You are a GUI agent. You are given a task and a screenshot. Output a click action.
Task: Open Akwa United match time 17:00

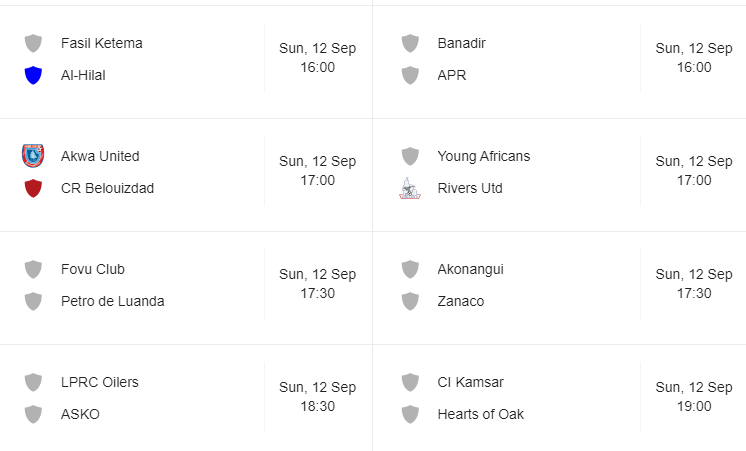[317, 181]
